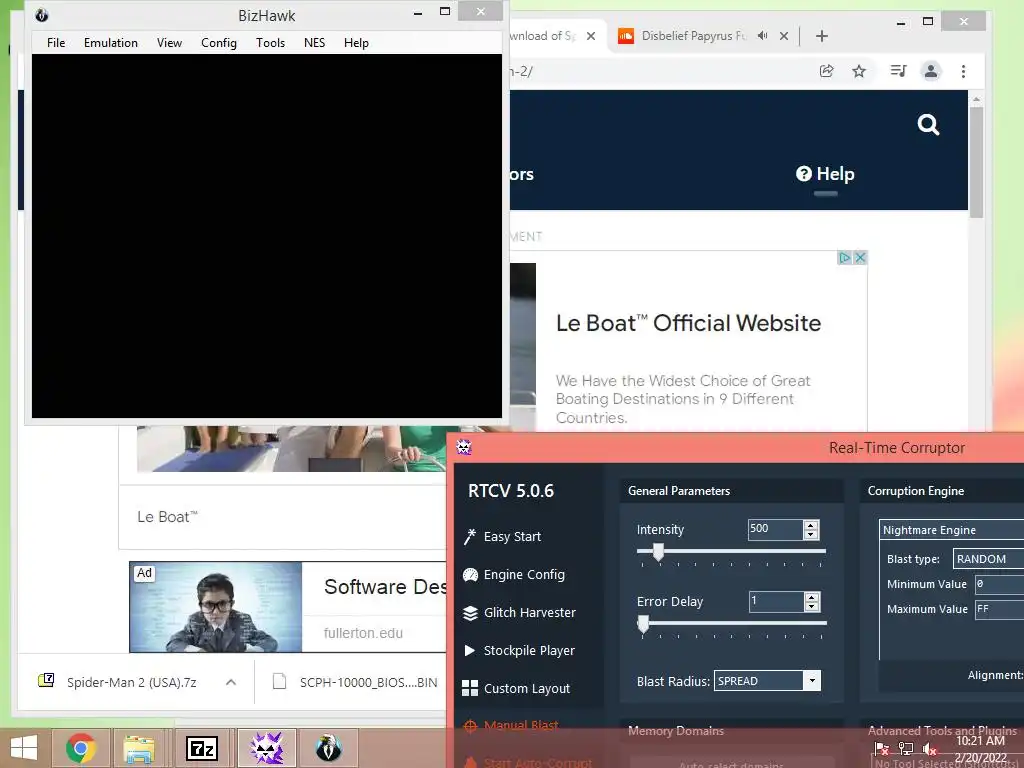This screenshot has width=1024, height=768.
Task: Click Real-Time Corruptor window icon
Action: [464, 447]
